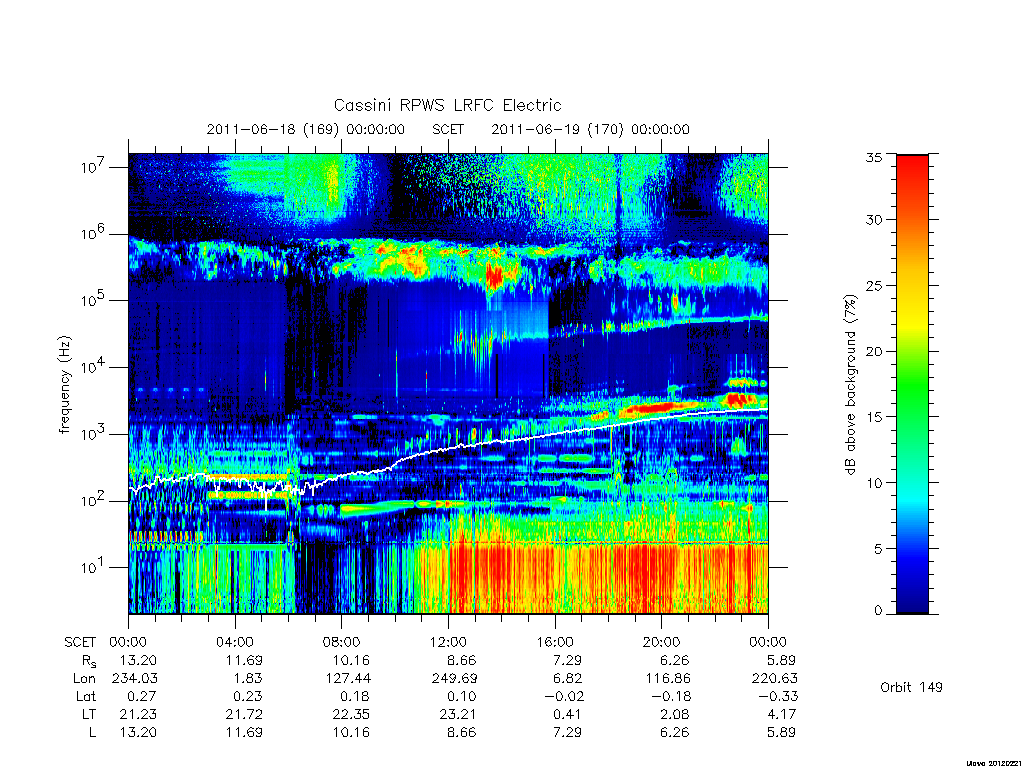
Task: Click the spectrogram plot area
Action: click(448, 383)
